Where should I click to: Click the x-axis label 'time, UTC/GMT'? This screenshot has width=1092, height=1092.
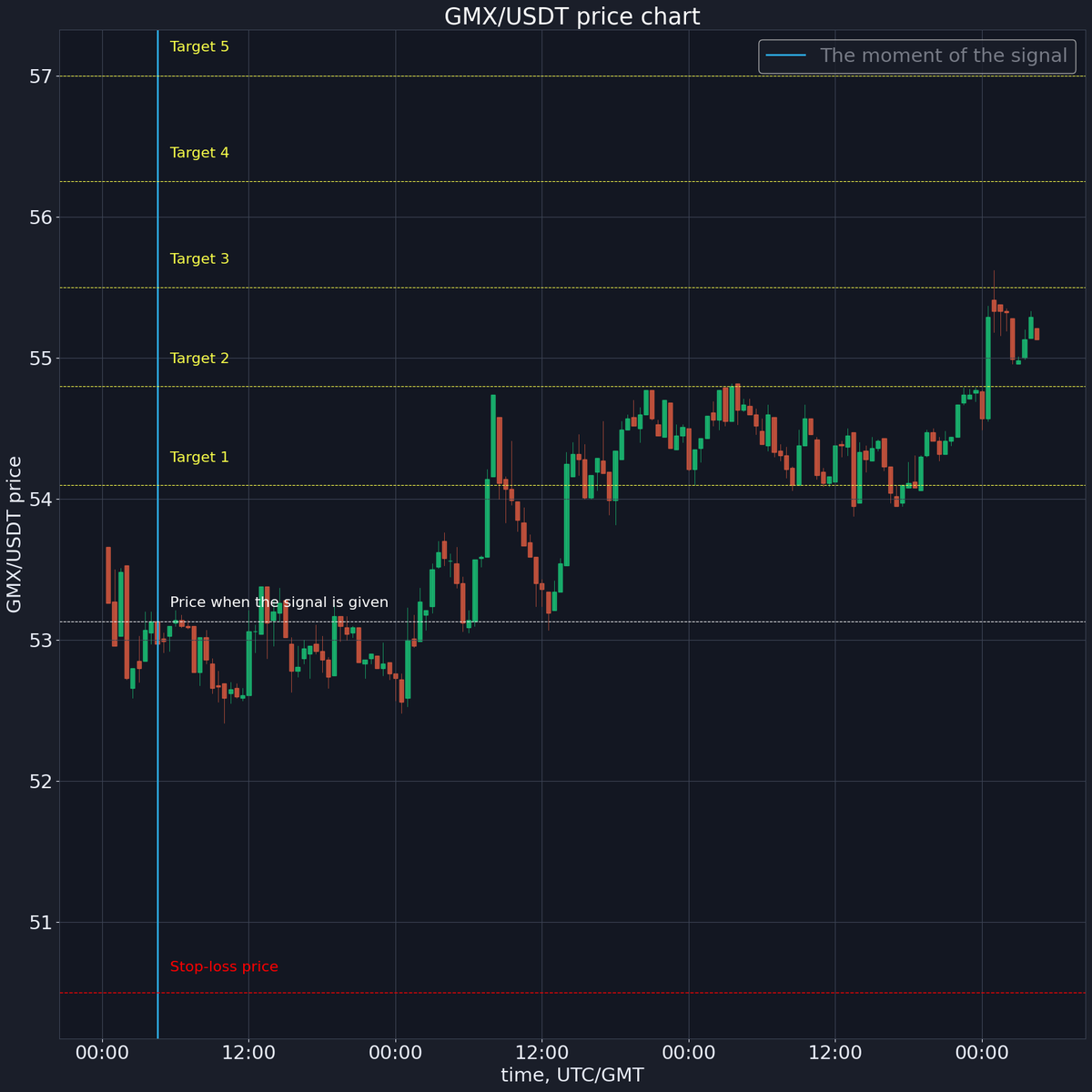coord(571,1075)
